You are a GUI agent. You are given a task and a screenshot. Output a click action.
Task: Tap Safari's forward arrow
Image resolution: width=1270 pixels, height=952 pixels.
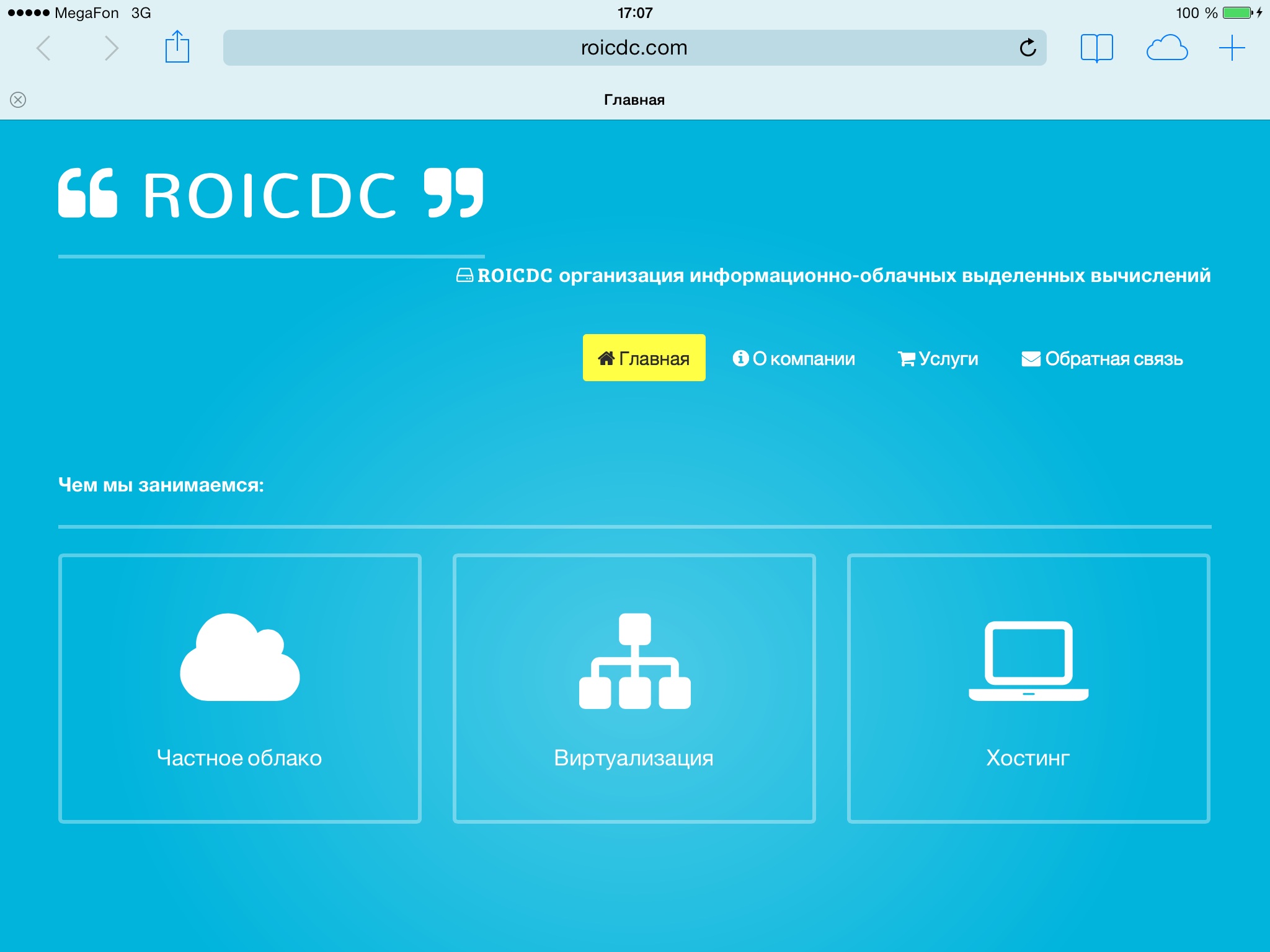click(111, 48)
